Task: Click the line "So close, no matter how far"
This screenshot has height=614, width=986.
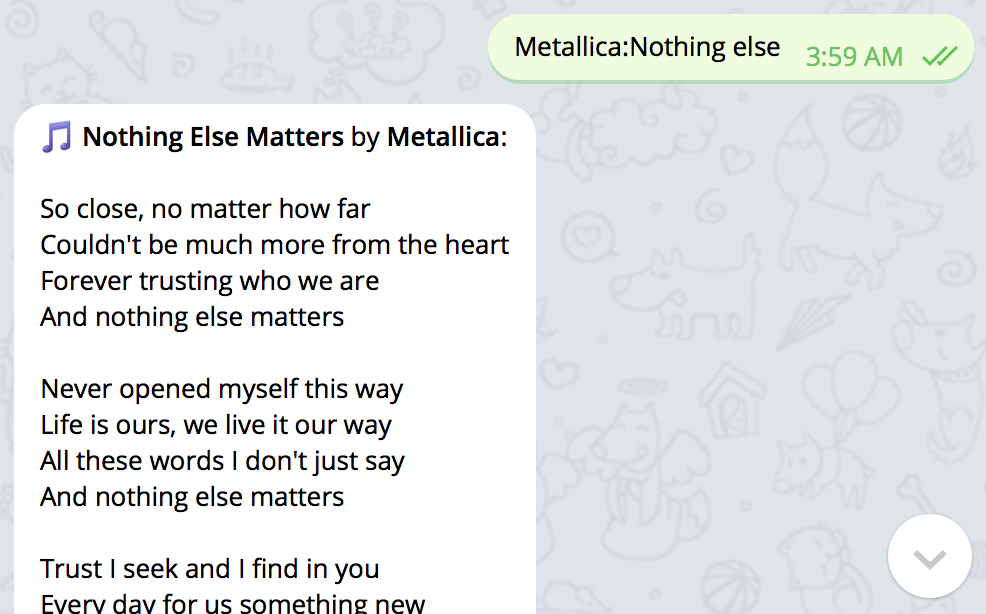Action: (205, 209)
